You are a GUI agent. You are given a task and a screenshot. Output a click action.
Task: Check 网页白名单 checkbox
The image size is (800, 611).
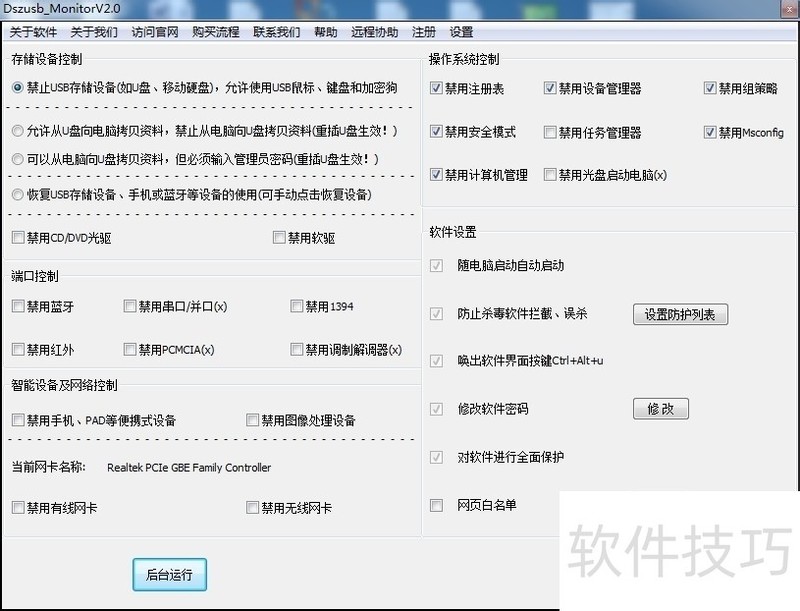point(436,505)
